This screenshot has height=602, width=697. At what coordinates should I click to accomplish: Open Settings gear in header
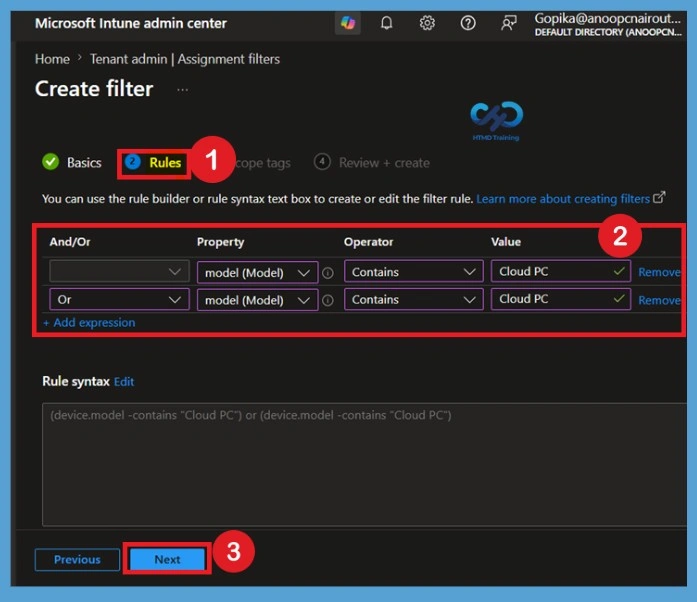[x=427, y=23]
